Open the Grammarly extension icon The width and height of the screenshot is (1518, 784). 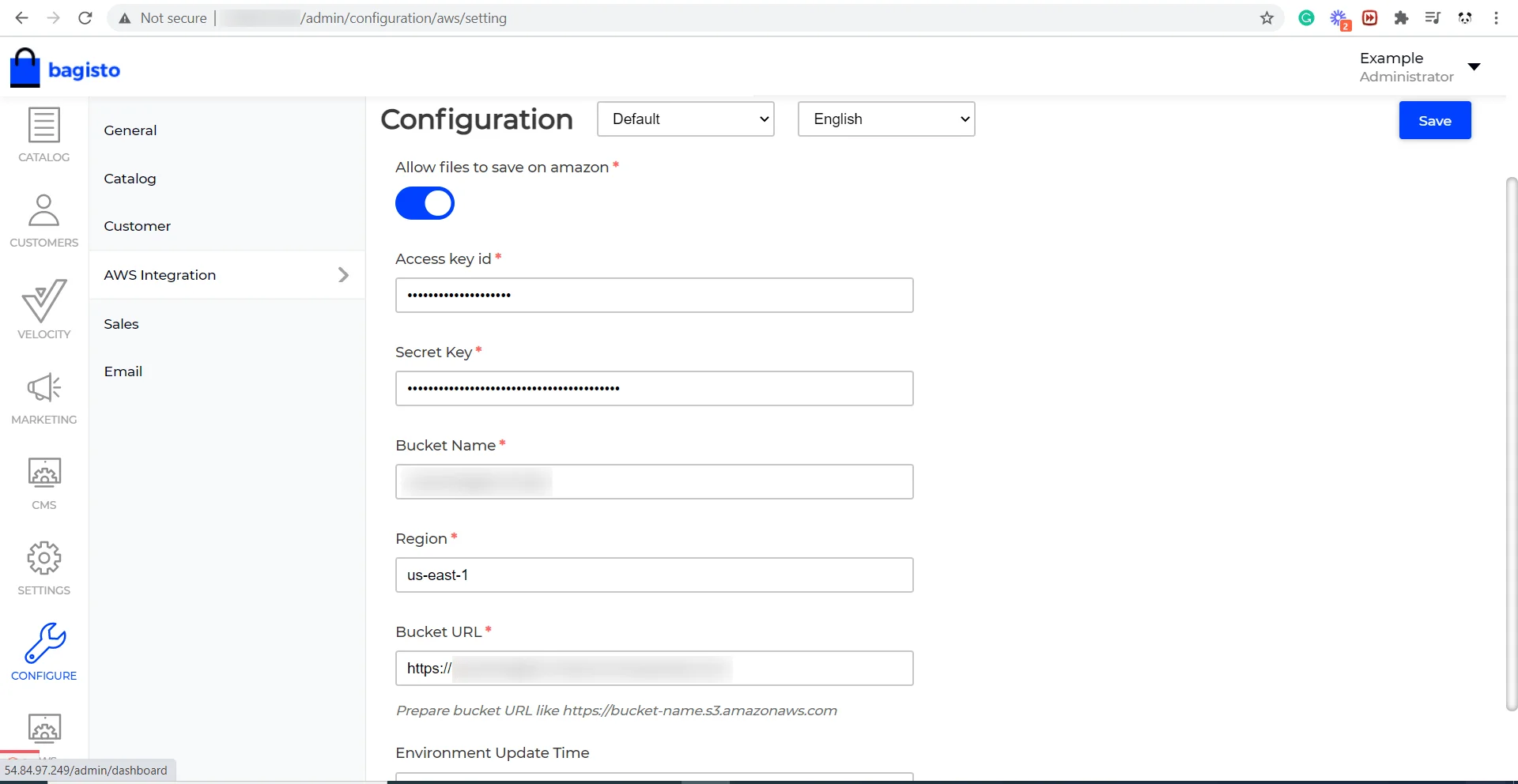point(1306,17)
